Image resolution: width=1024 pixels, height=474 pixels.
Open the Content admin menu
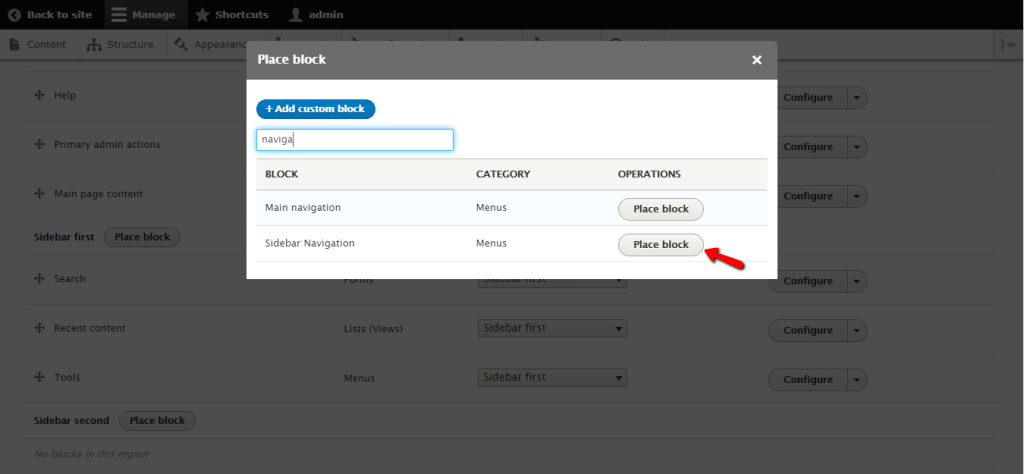pyautogui.click(x=39, y=44)
